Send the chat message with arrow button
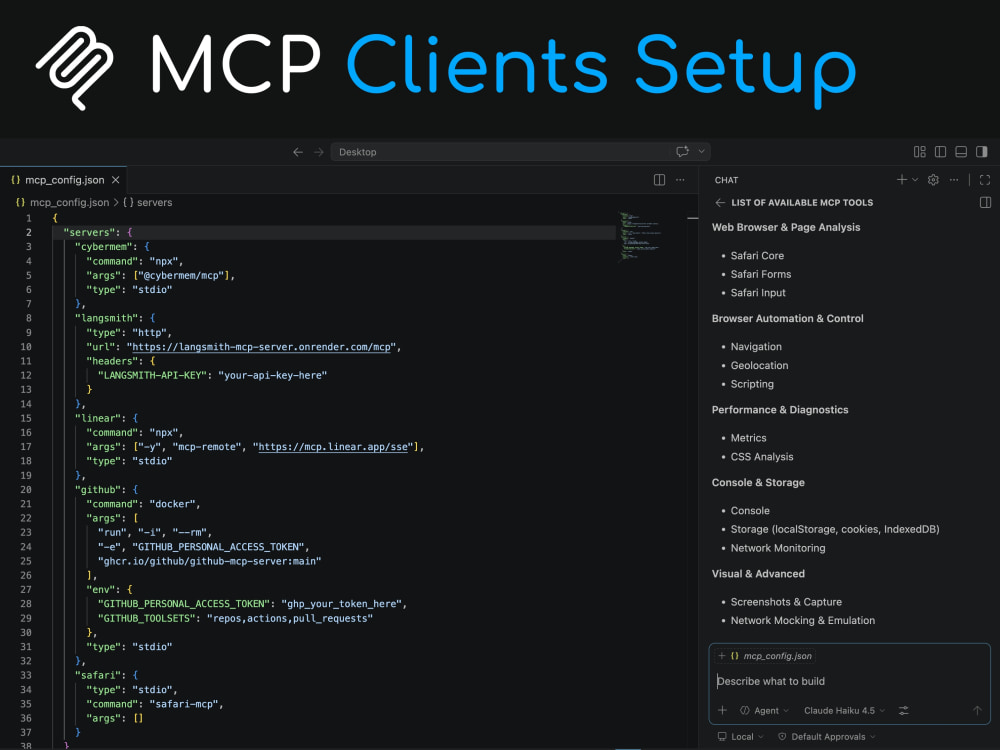Screen dimensions: 1000x750 click(977, 710)
